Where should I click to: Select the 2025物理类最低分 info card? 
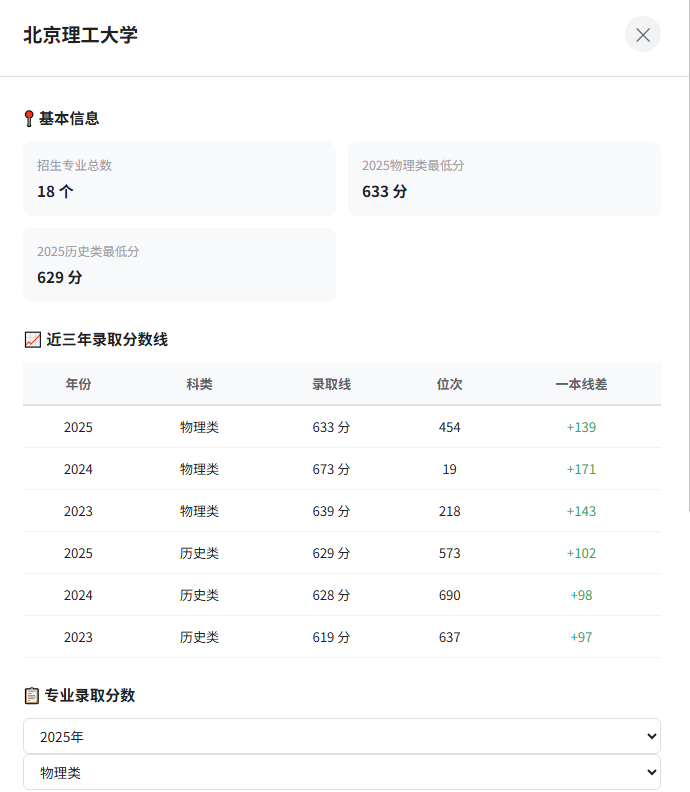point(504,179)
